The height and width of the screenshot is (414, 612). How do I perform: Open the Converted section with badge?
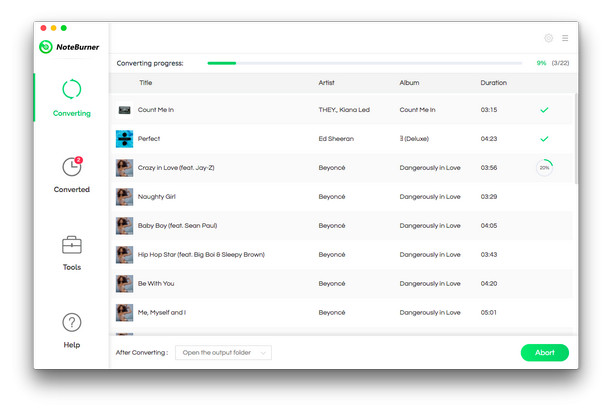(x=72, y=175)
